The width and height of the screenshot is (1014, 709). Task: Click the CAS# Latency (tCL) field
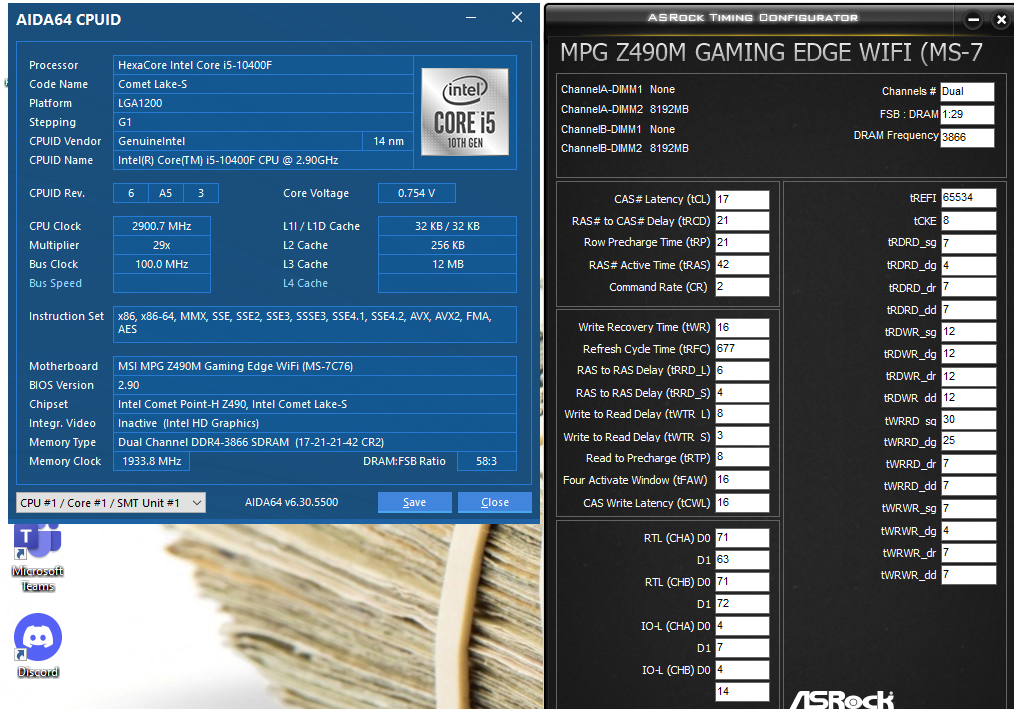[x=742, y=199]
